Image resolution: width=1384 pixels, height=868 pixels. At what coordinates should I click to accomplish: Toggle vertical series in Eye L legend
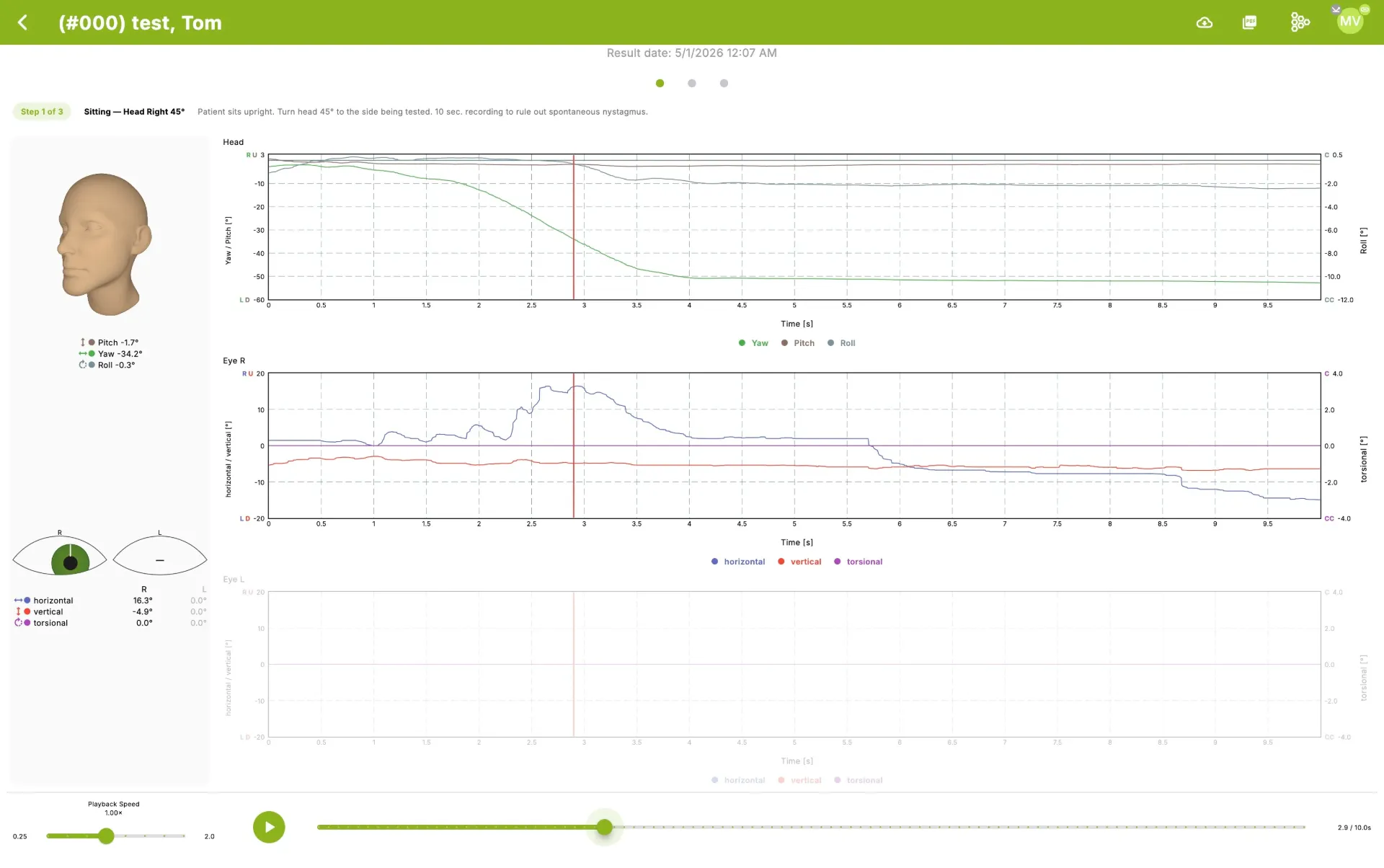[x=799, y=780]
